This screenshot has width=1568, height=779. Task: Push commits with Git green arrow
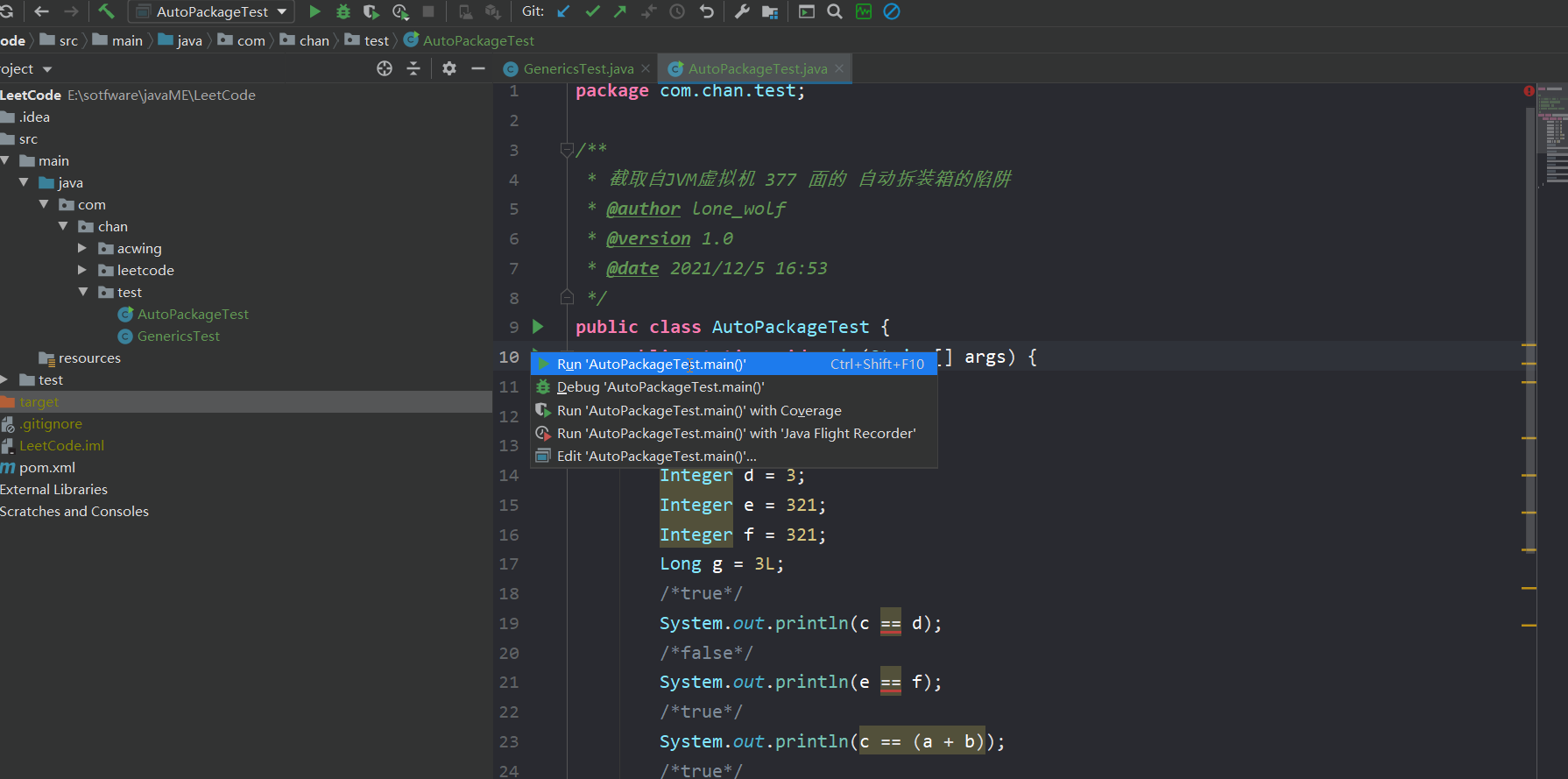tap(620, 11)
